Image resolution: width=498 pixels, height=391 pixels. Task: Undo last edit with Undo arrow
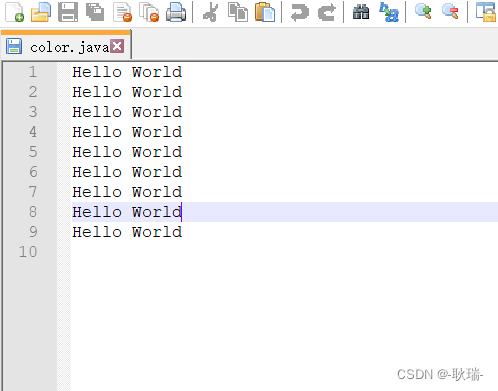(x=300, y=12)
